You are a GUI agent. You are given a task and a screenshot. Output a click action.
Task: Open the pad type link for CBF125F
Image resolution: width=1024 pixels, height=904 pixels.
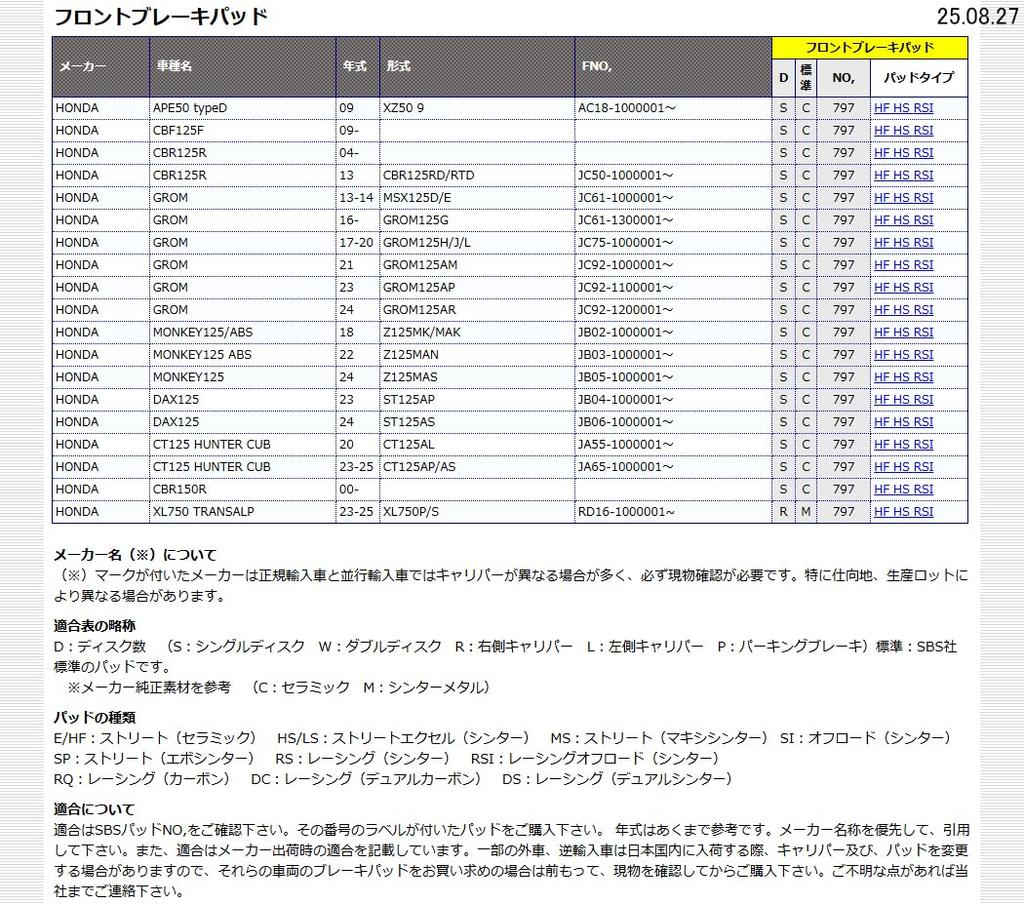coord(903,130)
